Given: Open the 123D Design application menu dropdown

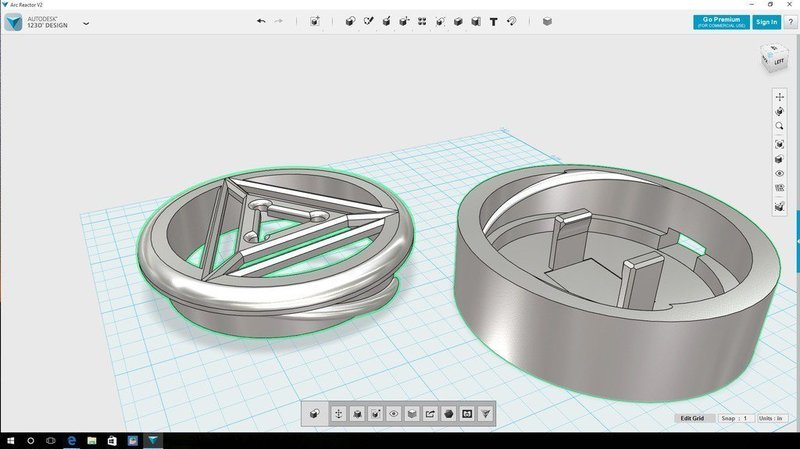Looking at the screenshot, I should (x=86, y=23).
